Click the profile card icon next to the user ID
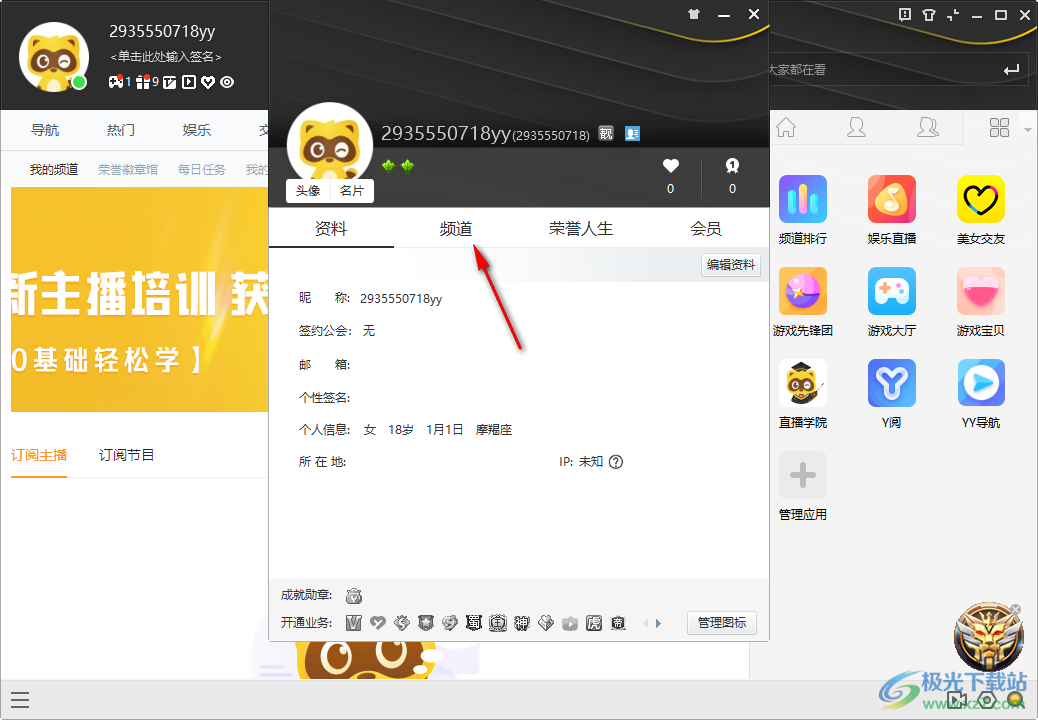 (632, 134)
